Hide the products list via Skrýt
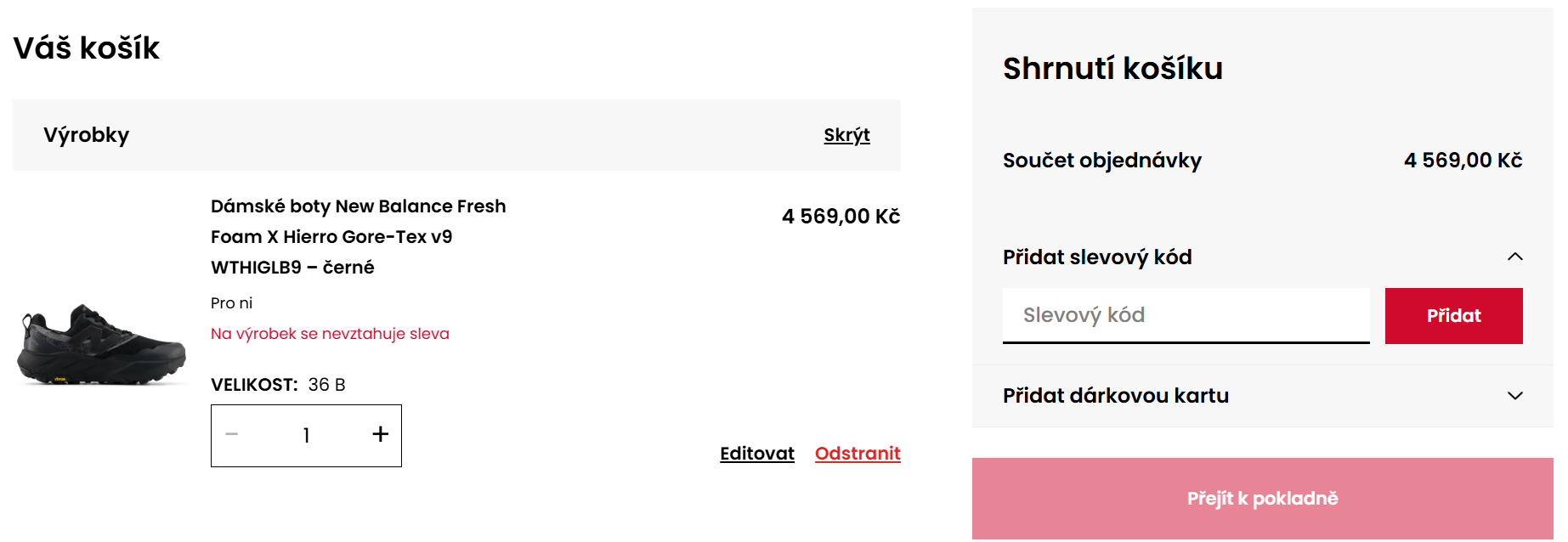 (846, 135)
